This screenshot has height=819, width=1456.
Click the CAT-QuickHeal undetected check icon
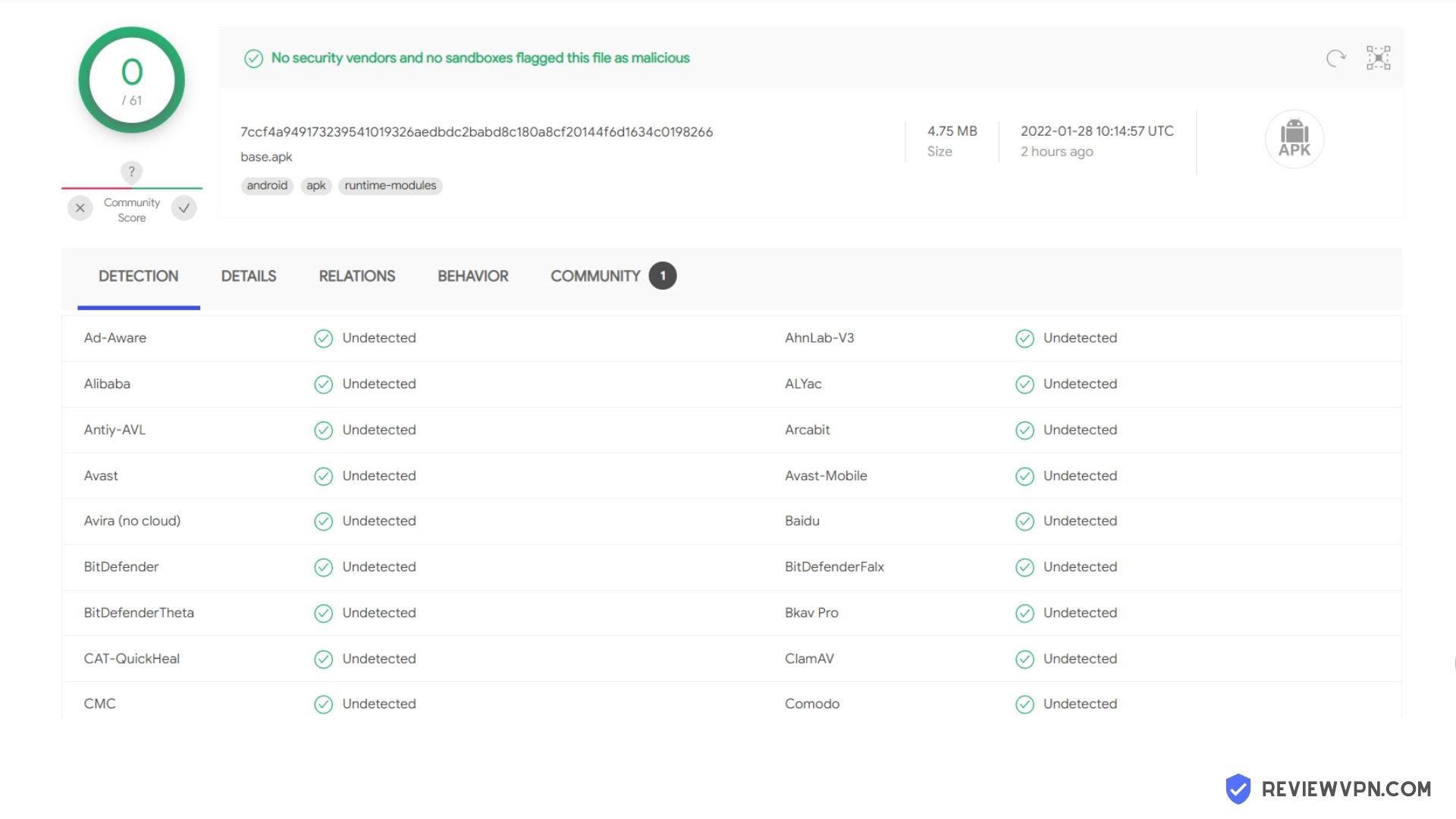click(x=324, y=659)
